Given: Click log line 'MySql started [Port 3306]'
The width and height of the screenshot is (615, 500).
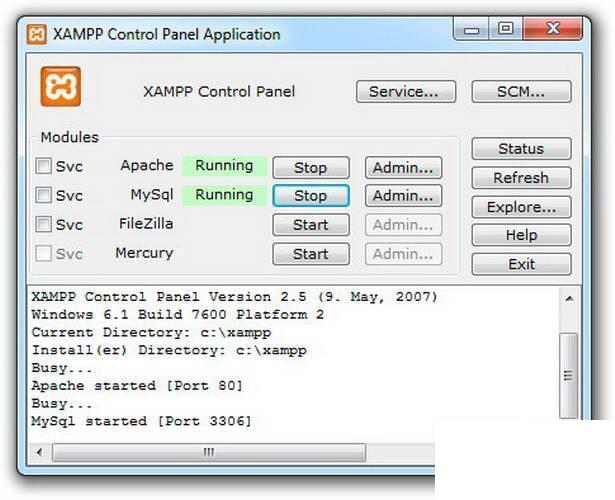Looking at the screenshot, I should coord(141,421).
